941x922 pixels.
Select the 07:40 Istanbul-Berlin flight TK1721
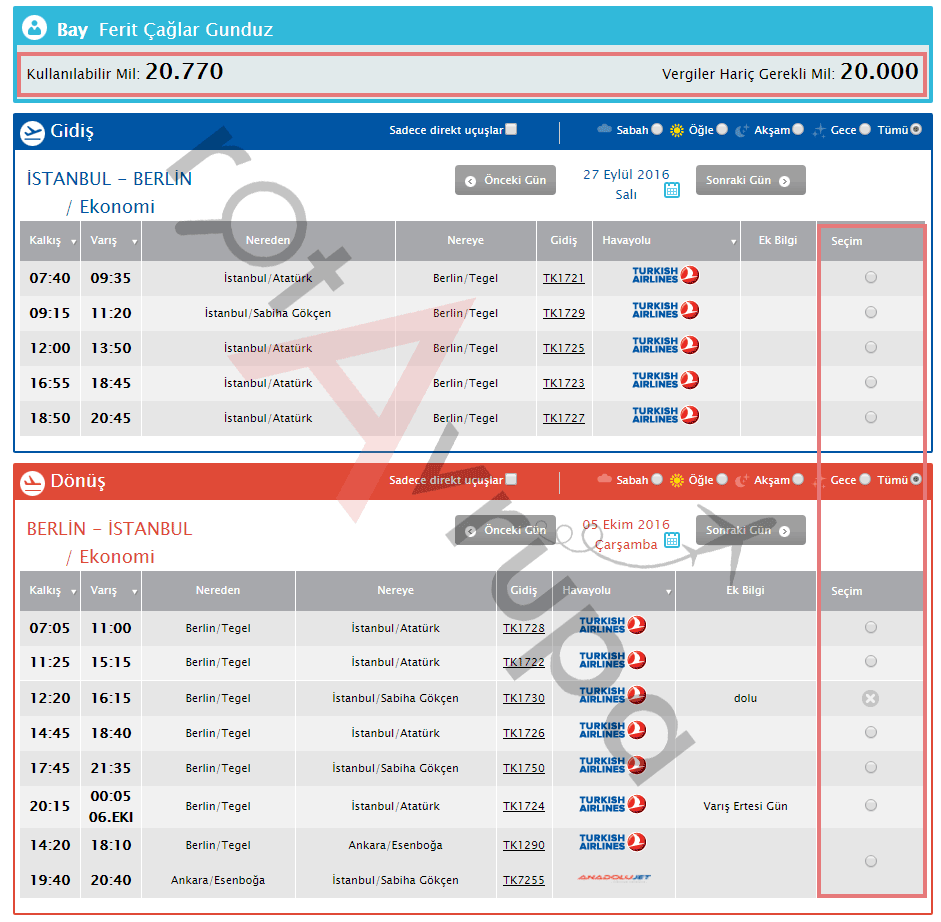pos(870,277)
